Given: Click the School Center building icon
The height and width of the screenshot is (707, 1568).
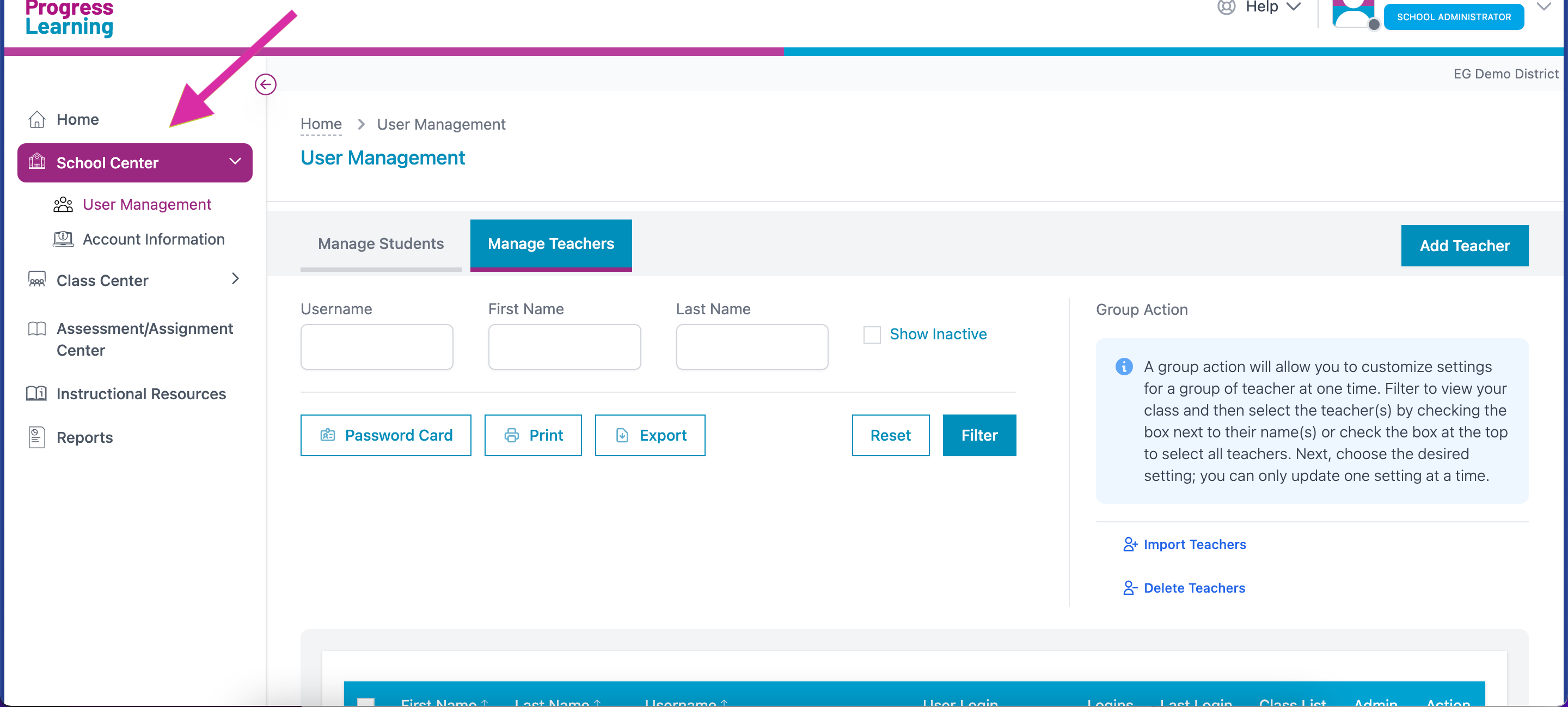Looking at the screenshot, I should [x=36, y=161].
